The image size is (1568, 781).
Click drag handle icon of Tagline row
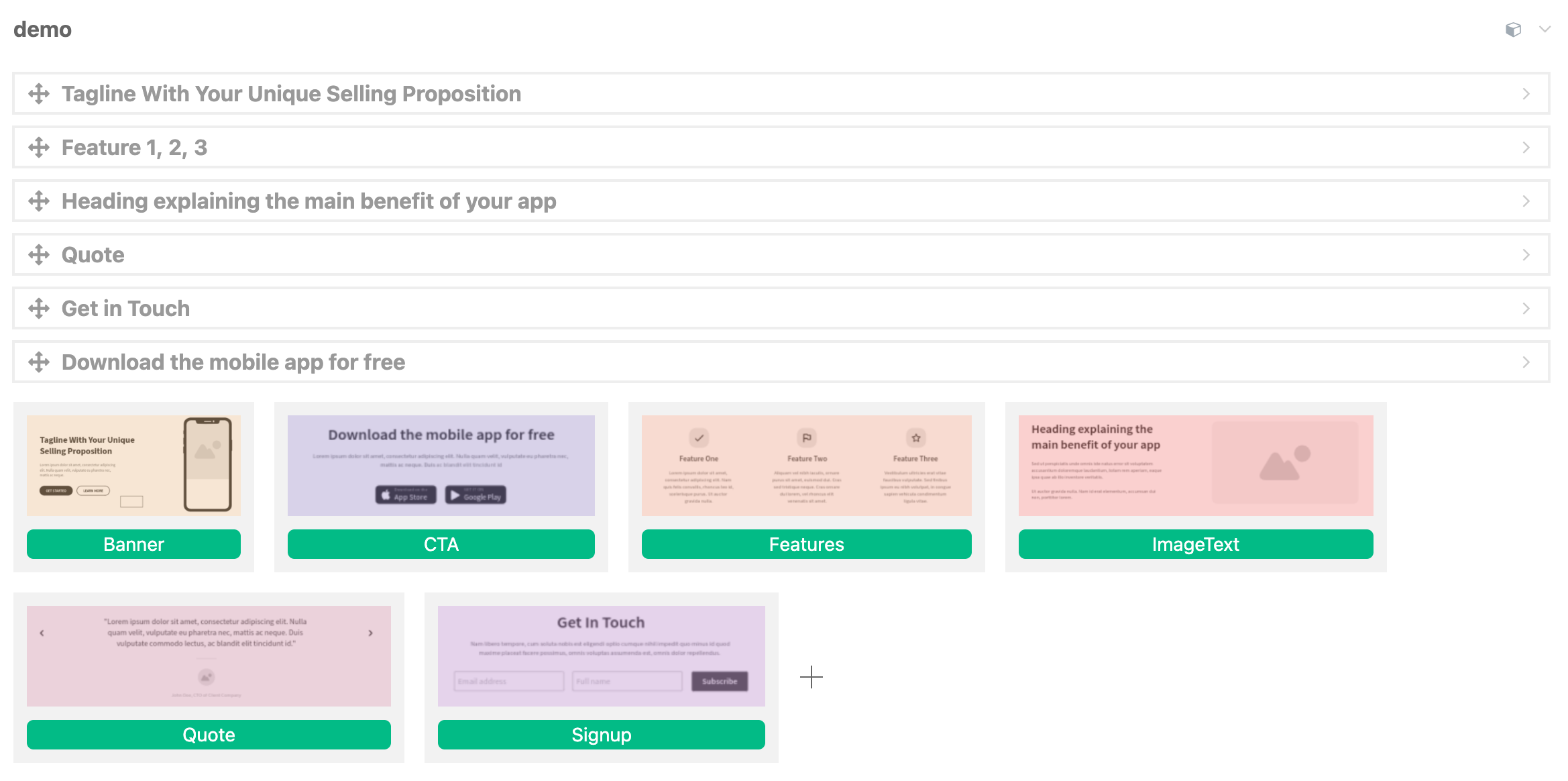click(x=39, y=94)
